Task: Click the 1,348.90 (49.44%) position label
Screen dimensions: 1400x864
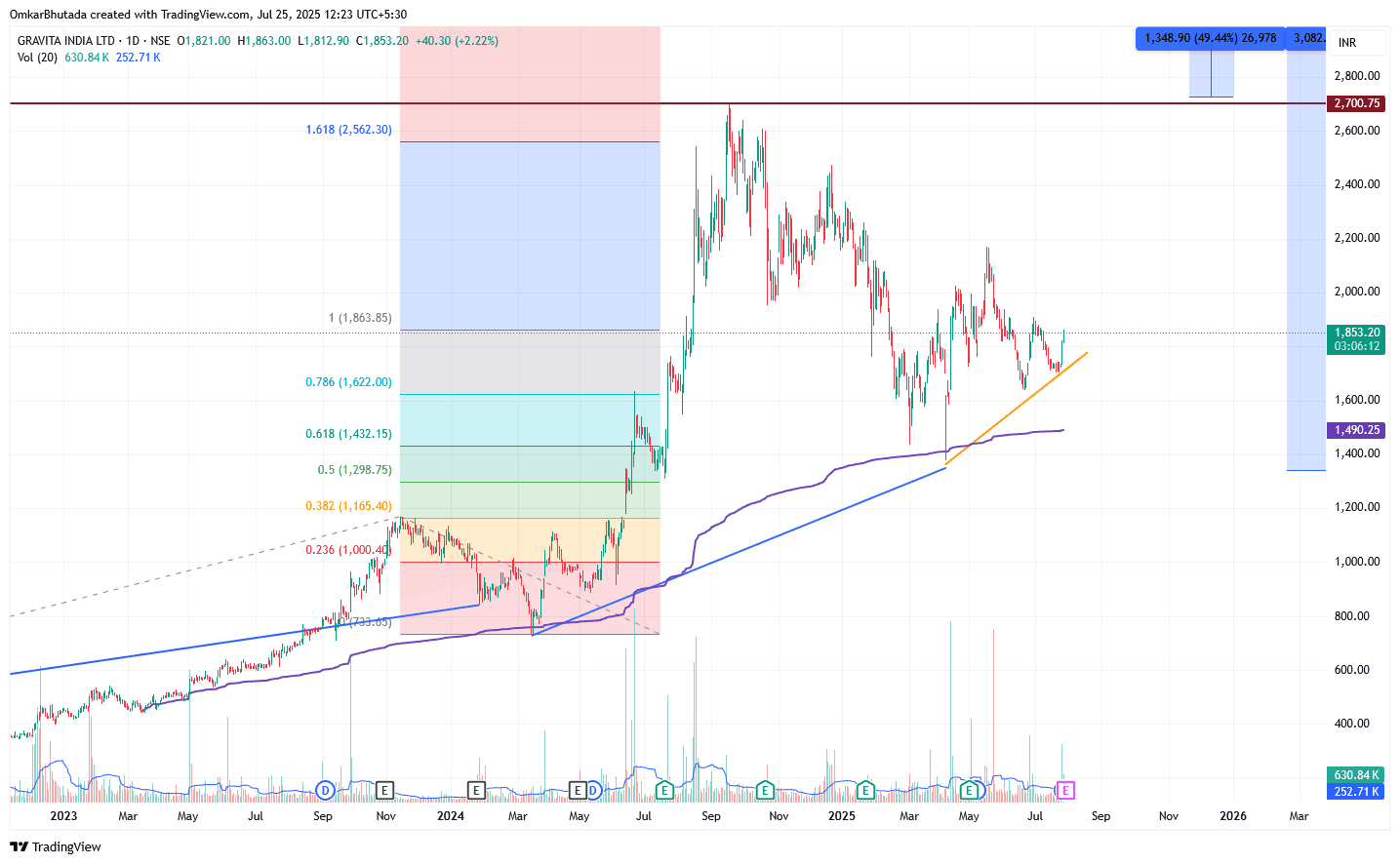Action: pos(1211,38)
